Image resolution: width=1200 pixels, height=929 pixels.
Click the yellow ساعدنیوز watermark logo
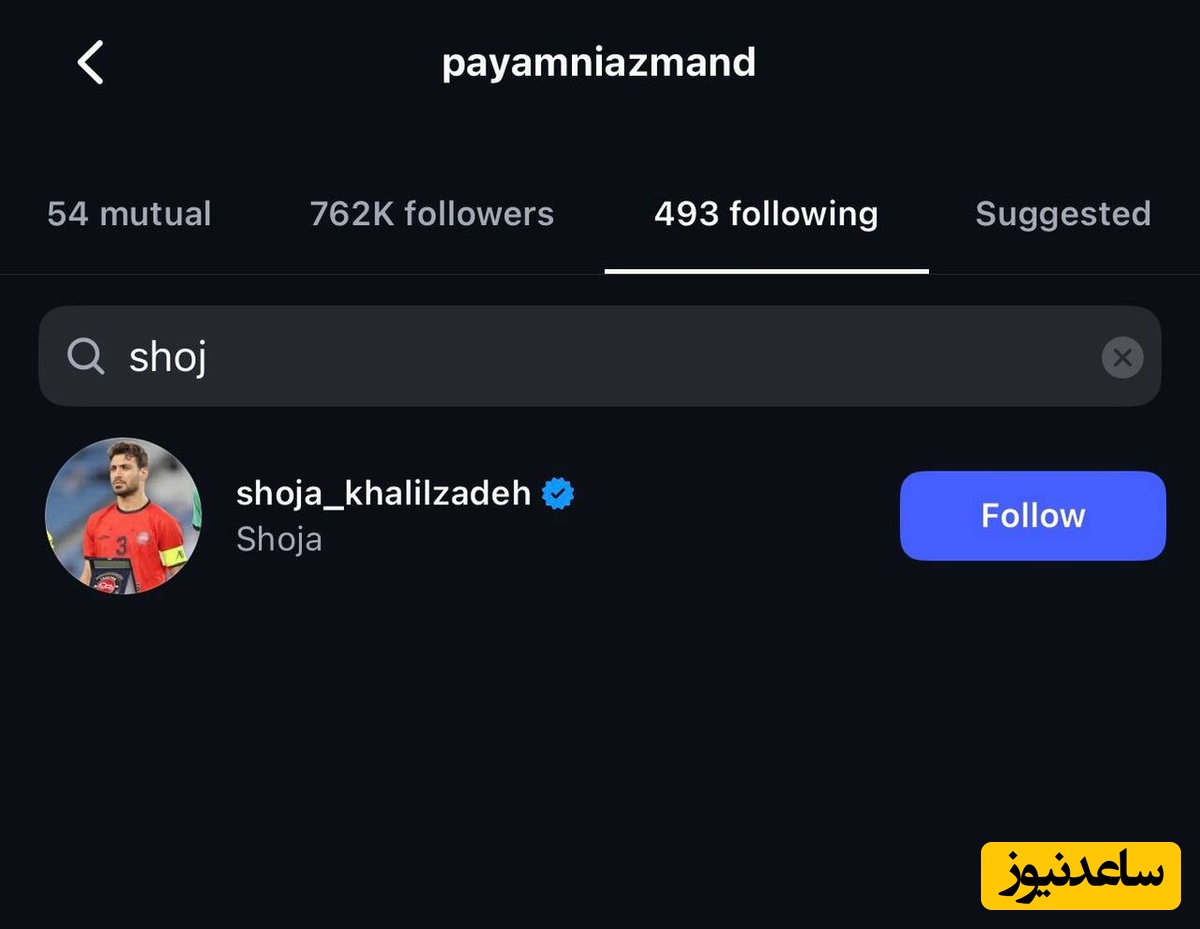coord(1080,875)
